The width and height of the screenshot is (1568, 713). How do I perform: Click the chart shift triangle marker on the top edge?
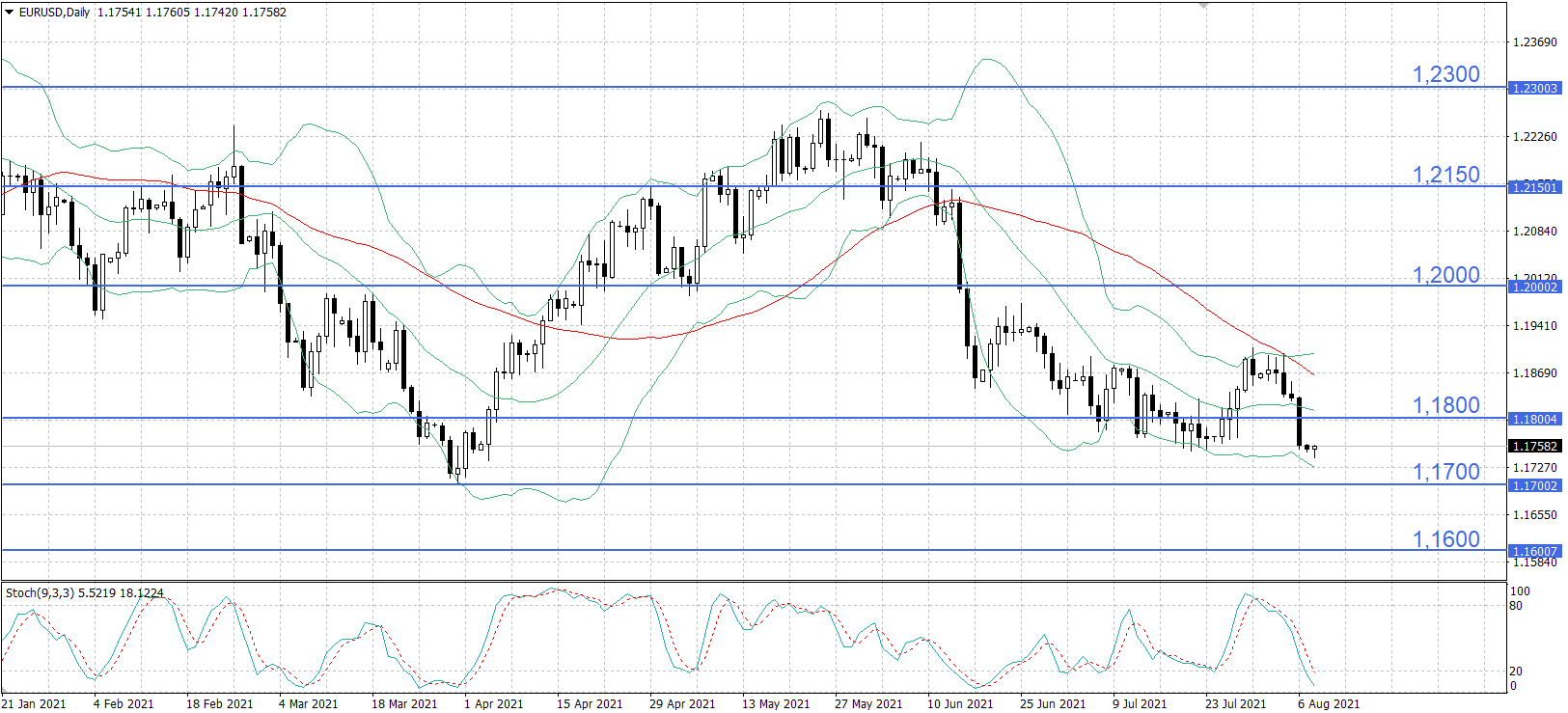1203,6
